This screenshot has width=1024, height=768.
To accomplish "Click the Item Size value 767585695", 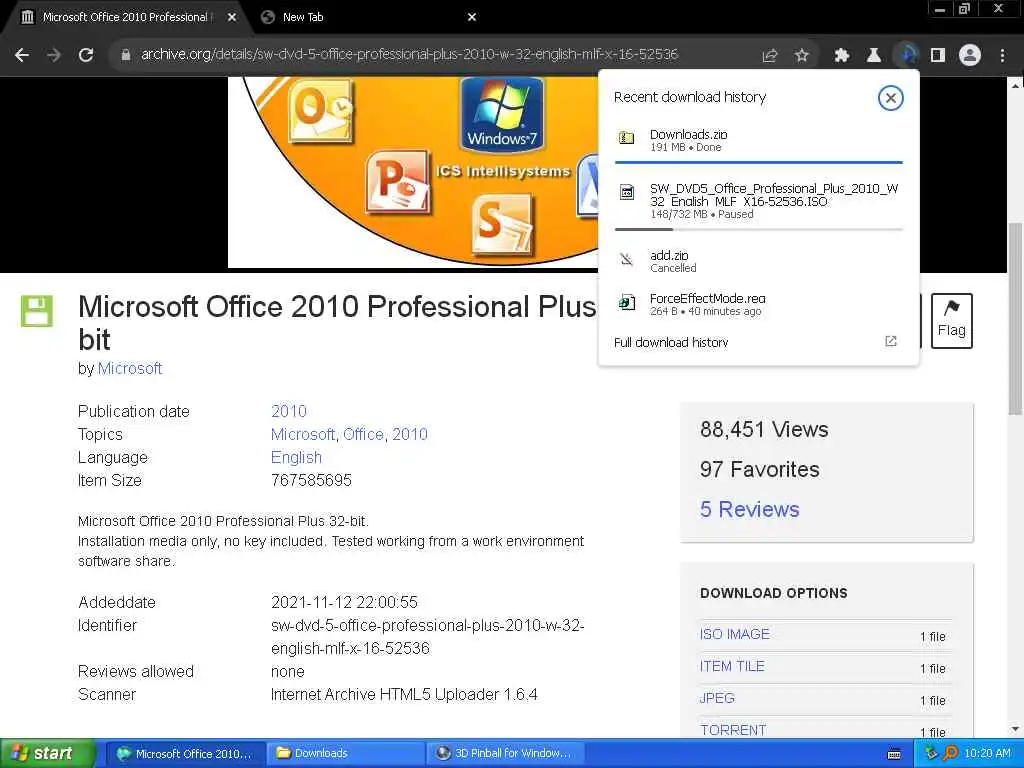I will [311, 481].
